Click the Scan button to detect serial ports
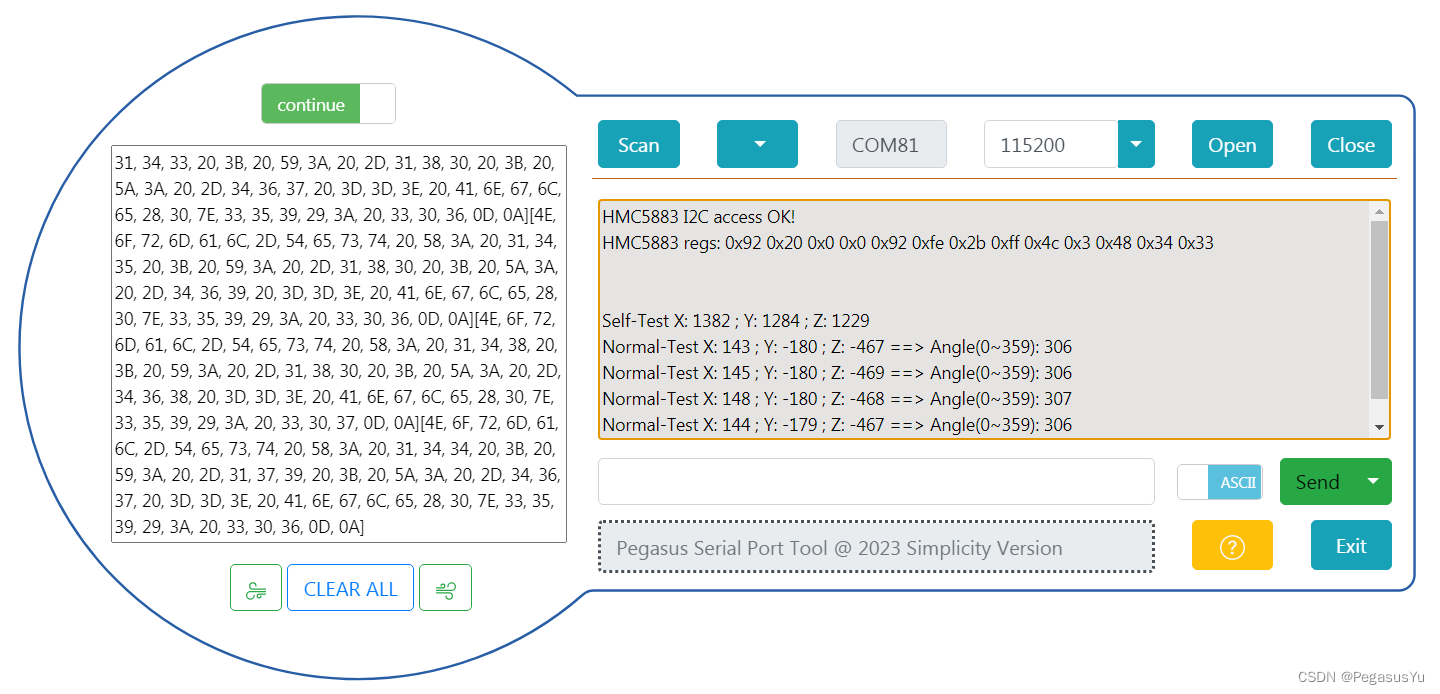The image size is (1440, 694). point(638,144)
